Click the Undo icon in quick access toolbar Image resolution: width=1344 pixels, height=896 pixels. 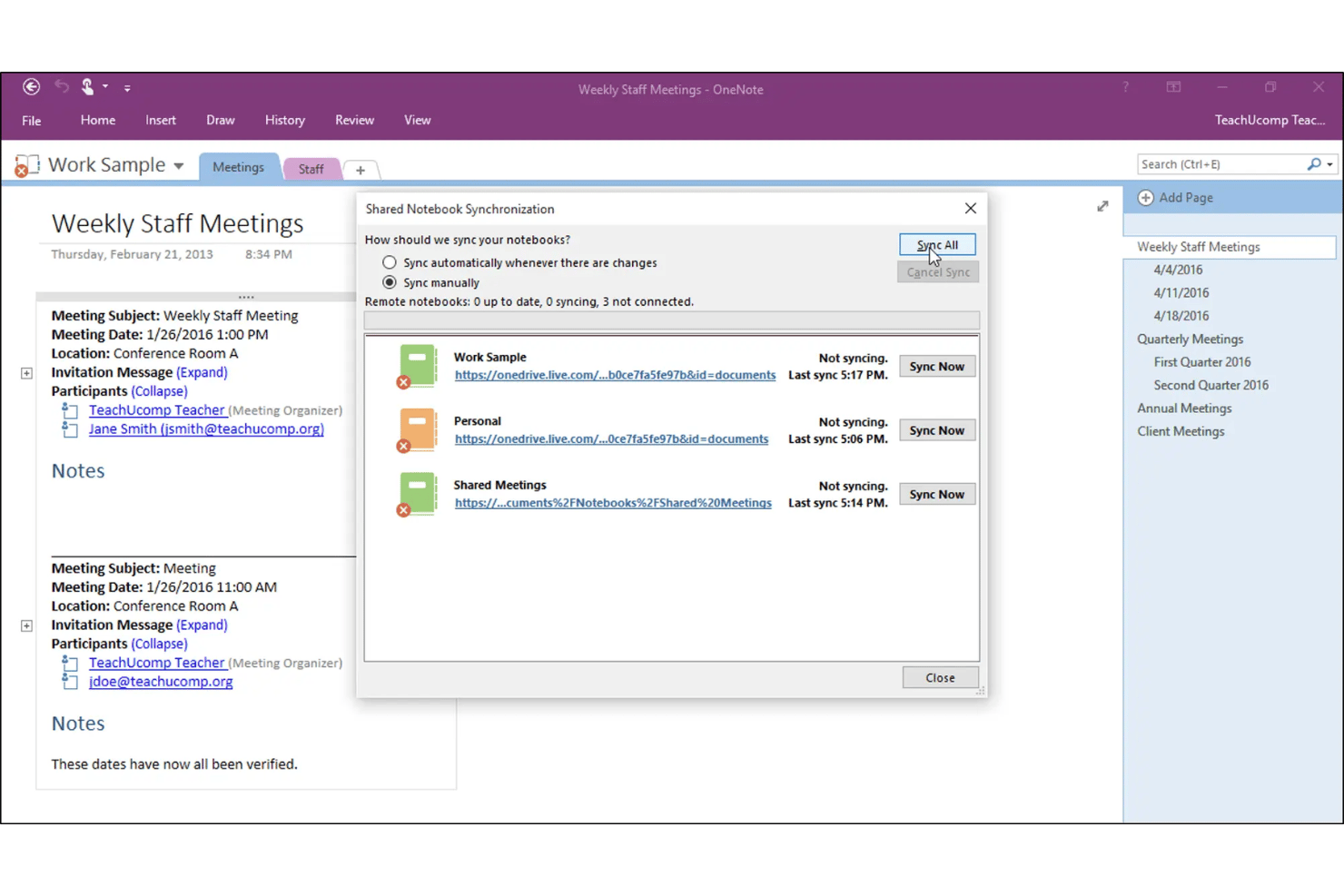click(62, 87)
